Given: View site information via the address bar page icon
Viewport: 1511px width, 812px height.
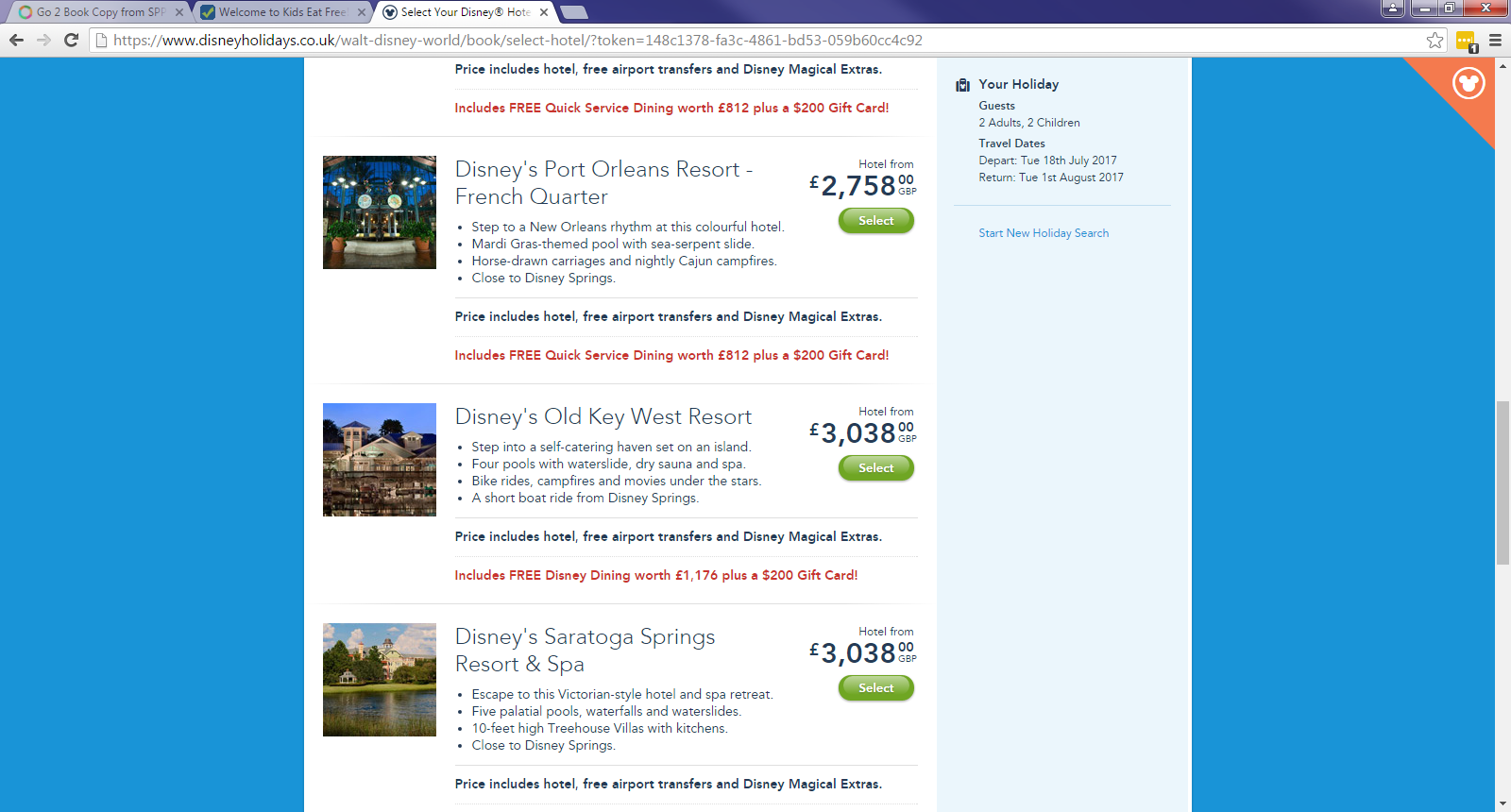Looking at the screenshot, I should 101,40.
